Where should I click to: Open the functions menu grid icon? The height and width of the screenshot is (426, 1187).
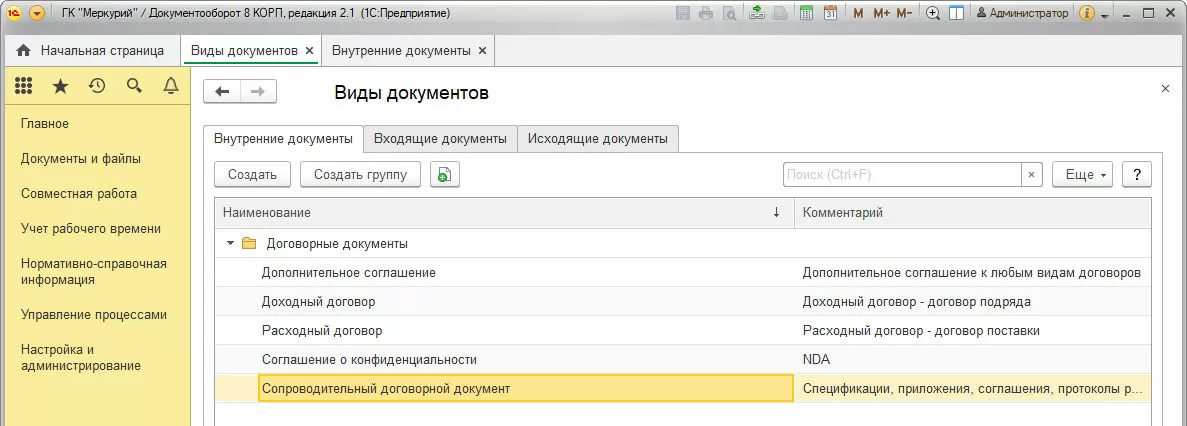pyautogui.click(x=24, y=87)
